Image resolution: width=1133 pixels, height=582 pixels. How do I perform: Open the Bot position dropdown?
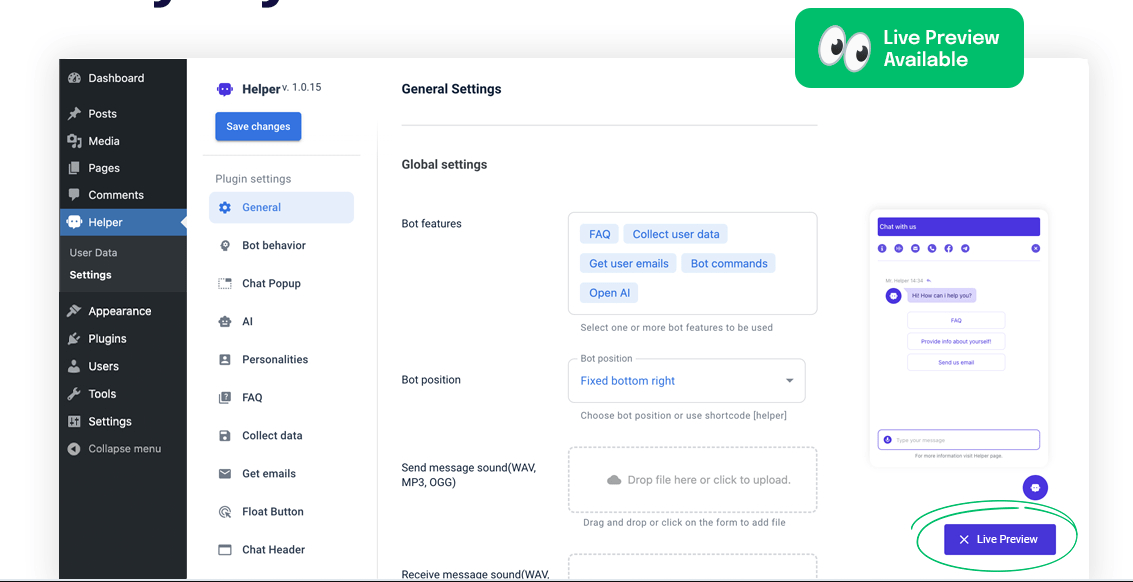pyautogui.click(x=686, y=381)
